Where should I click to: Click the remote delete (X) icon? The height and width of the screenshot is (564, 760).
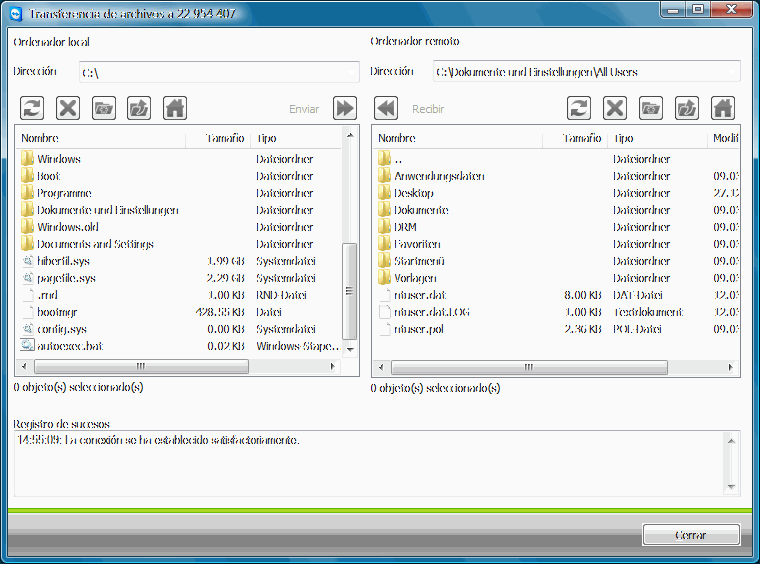[x=615, y=108]
